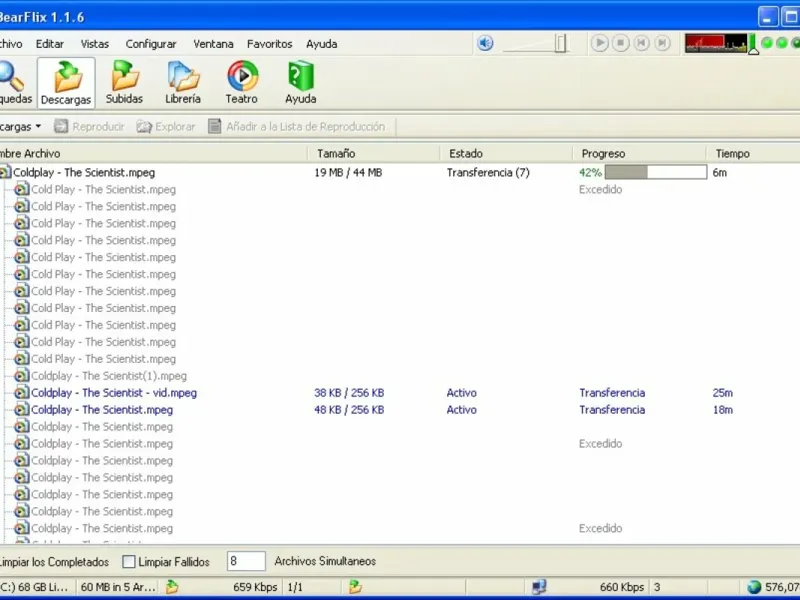Viewport: 800px width, 600px height.
Task: Sort by Tamaño column header
Action: (374, 154)
